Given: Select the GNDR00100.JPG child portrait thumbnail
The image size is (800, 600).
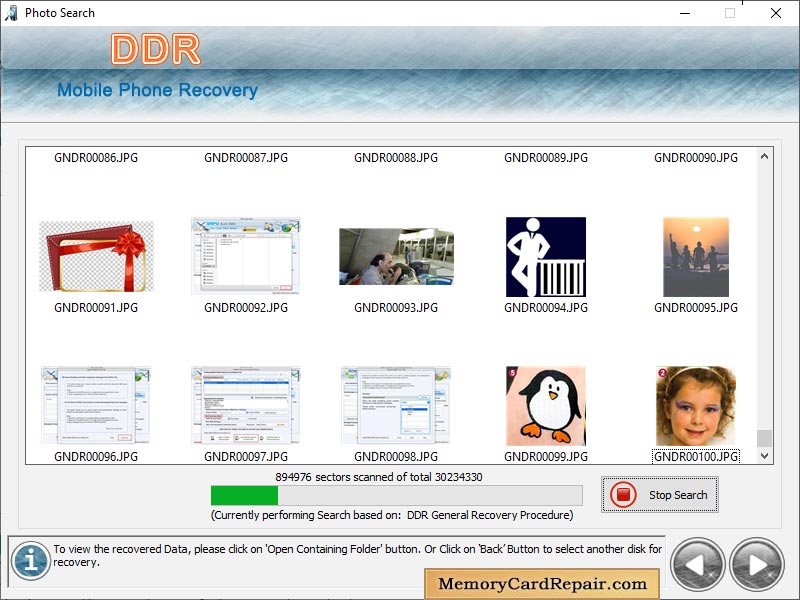Looking at the screenshot, I should coord(696,406).
